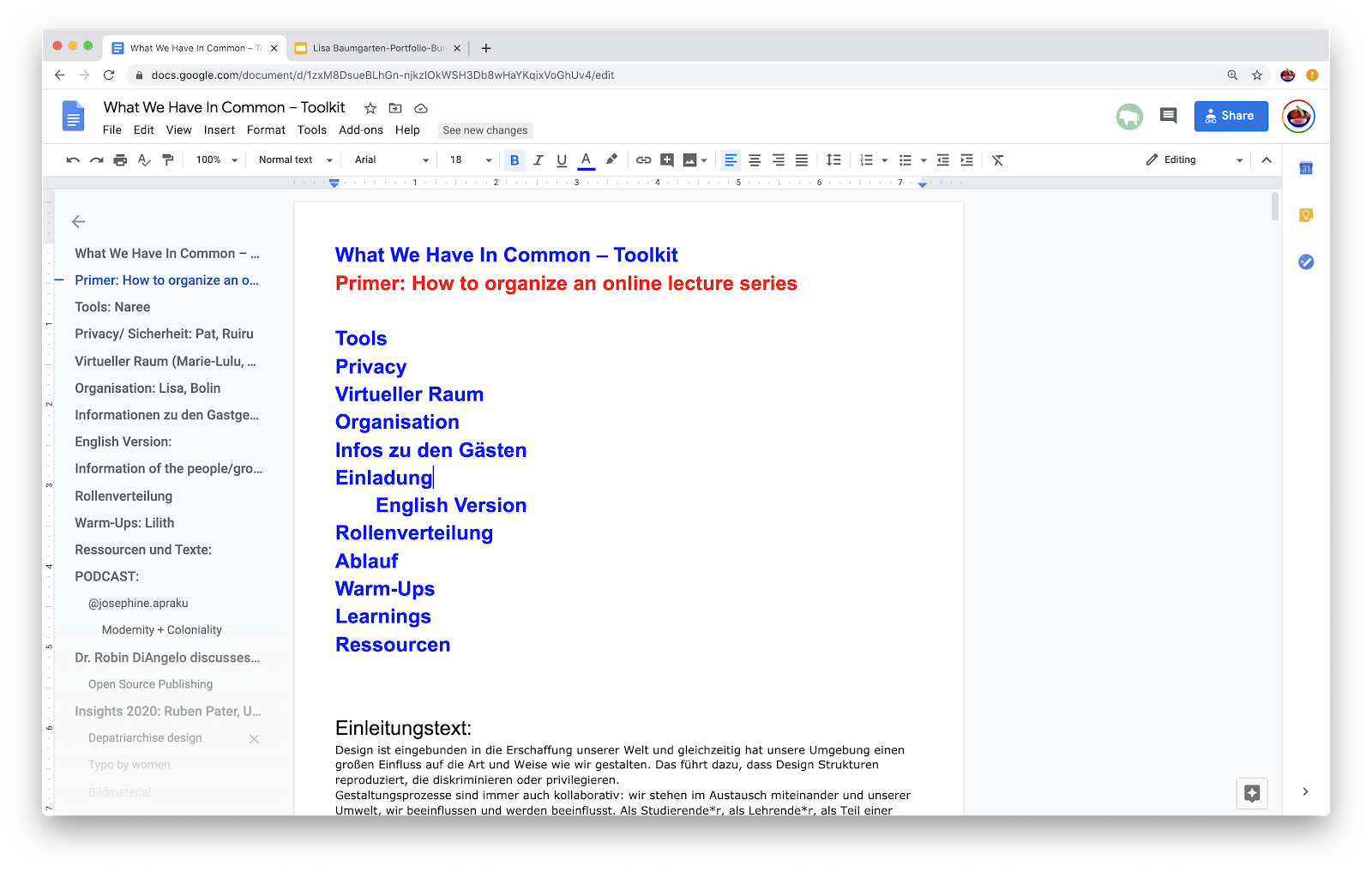The width and height of the screenshot is (1372, 872).
Task: Set right text alignment
Action: 778,160
